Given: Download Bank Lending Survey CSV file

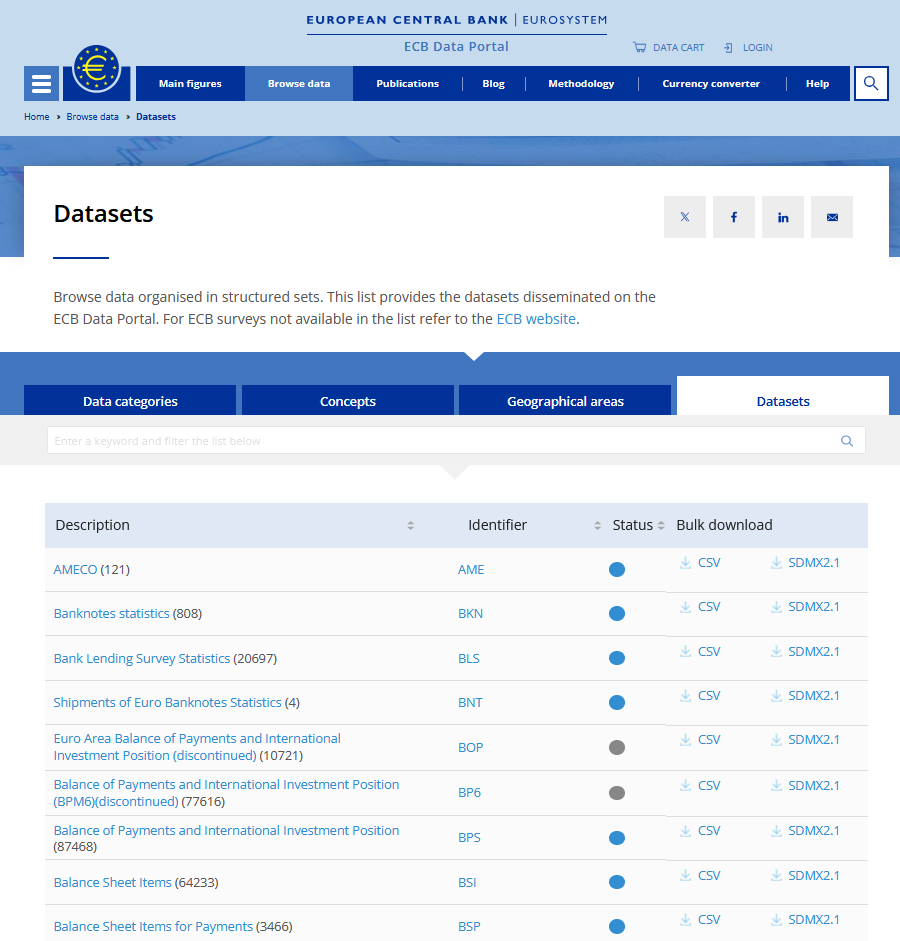Looking at the screenshot, I should pyautogui.click(x=700, y=651).
